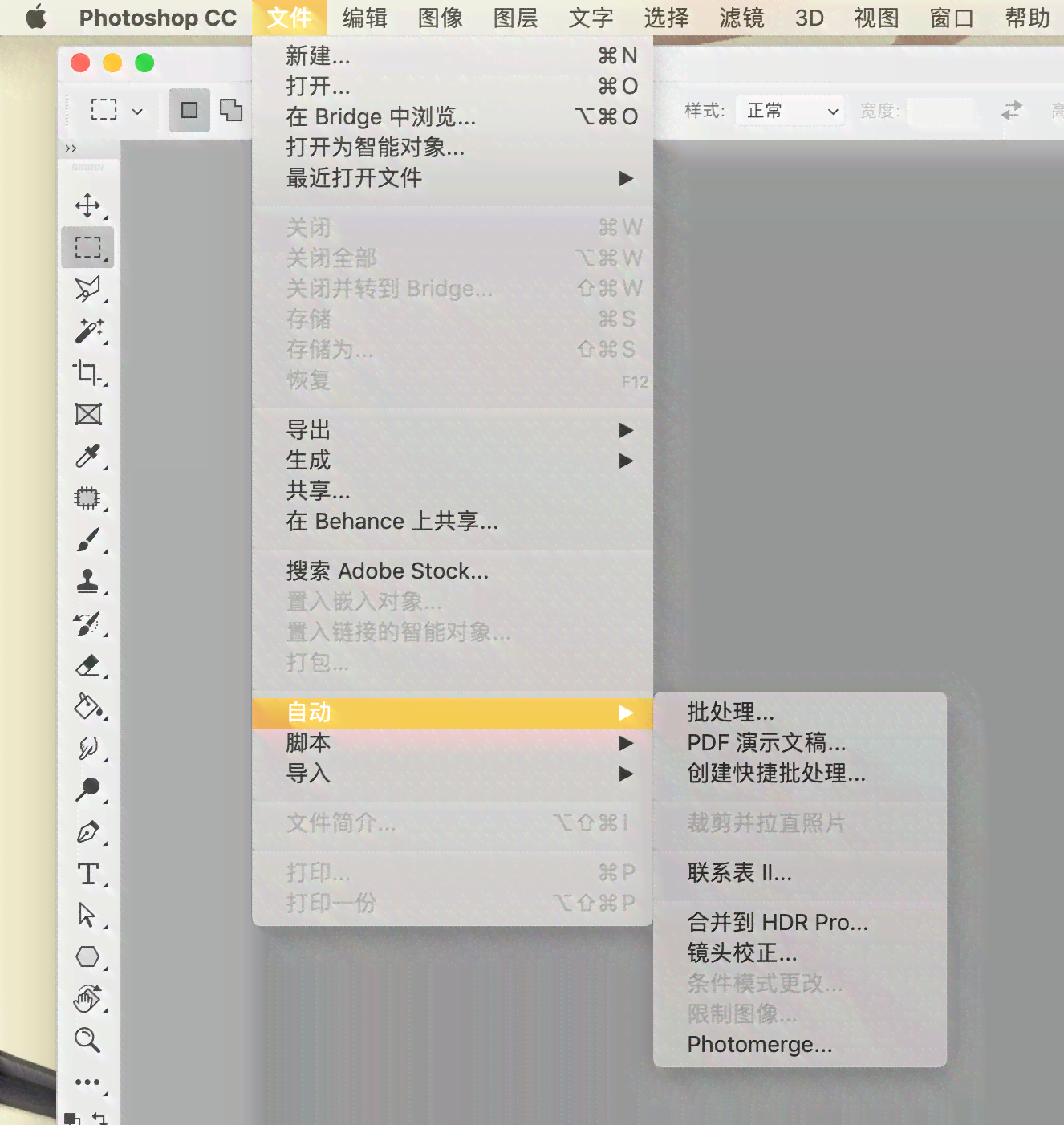Select the Paint Bucket tool
The image size is (1064, 1125).
[x=87, y=706]
